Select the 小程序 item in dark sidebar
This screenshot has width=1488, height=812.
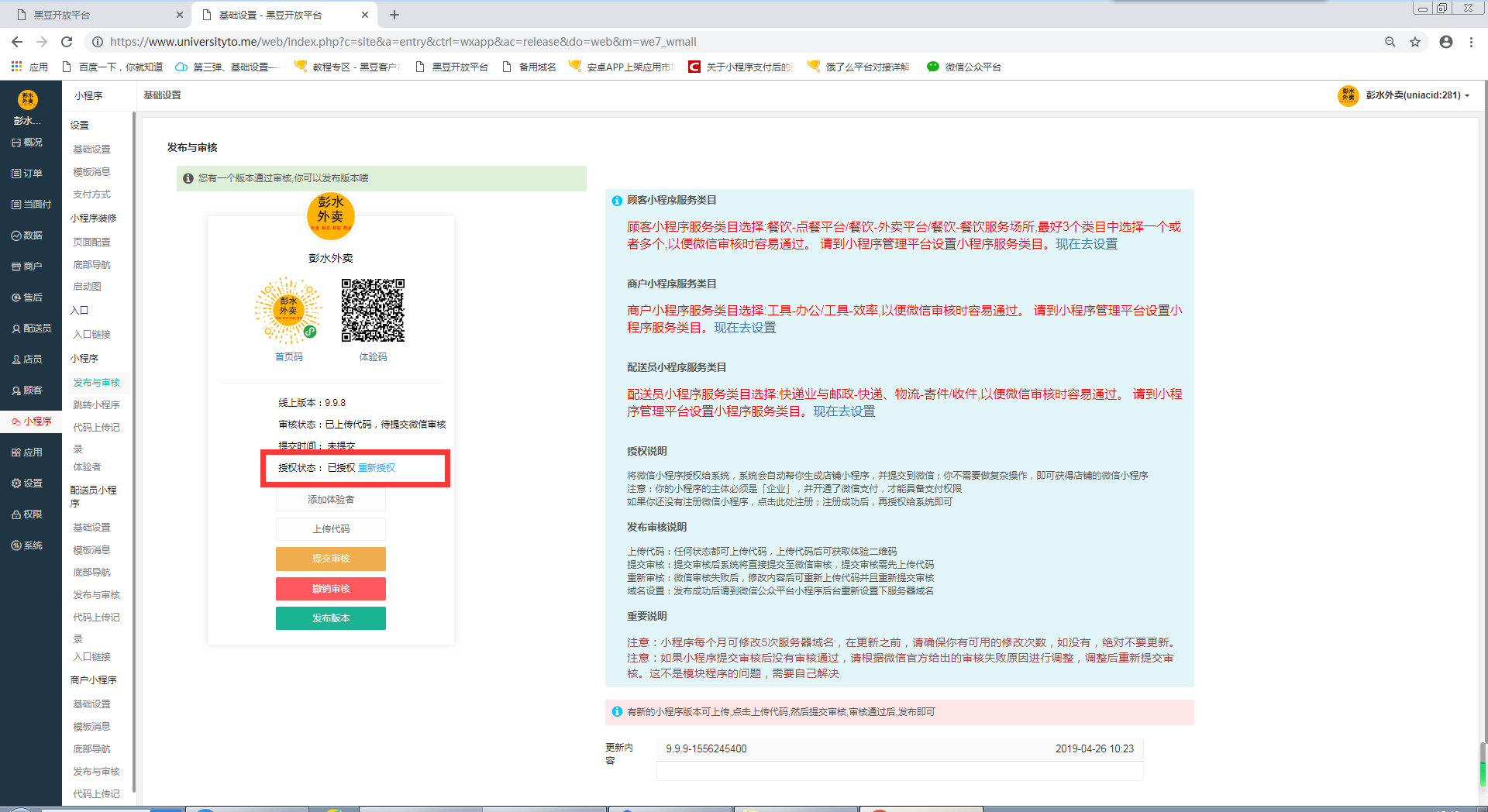tap(31, 421)
